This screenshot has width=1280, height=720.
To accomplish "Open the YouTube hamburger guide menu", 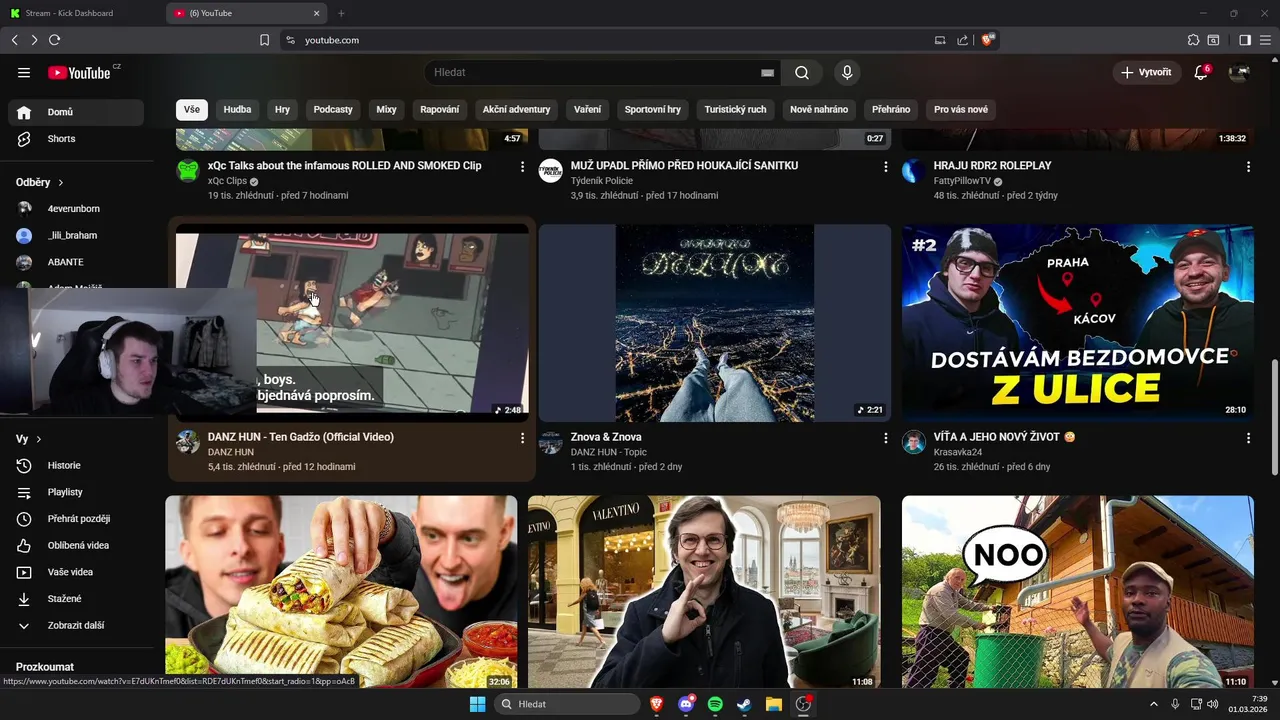I will click(24, 72).
